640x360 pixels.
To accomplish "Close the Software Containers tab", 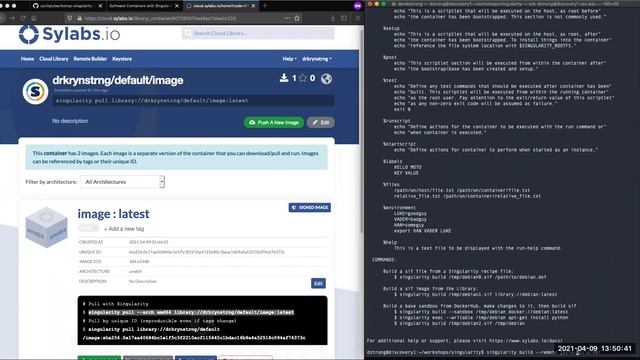I will [177, 6].
